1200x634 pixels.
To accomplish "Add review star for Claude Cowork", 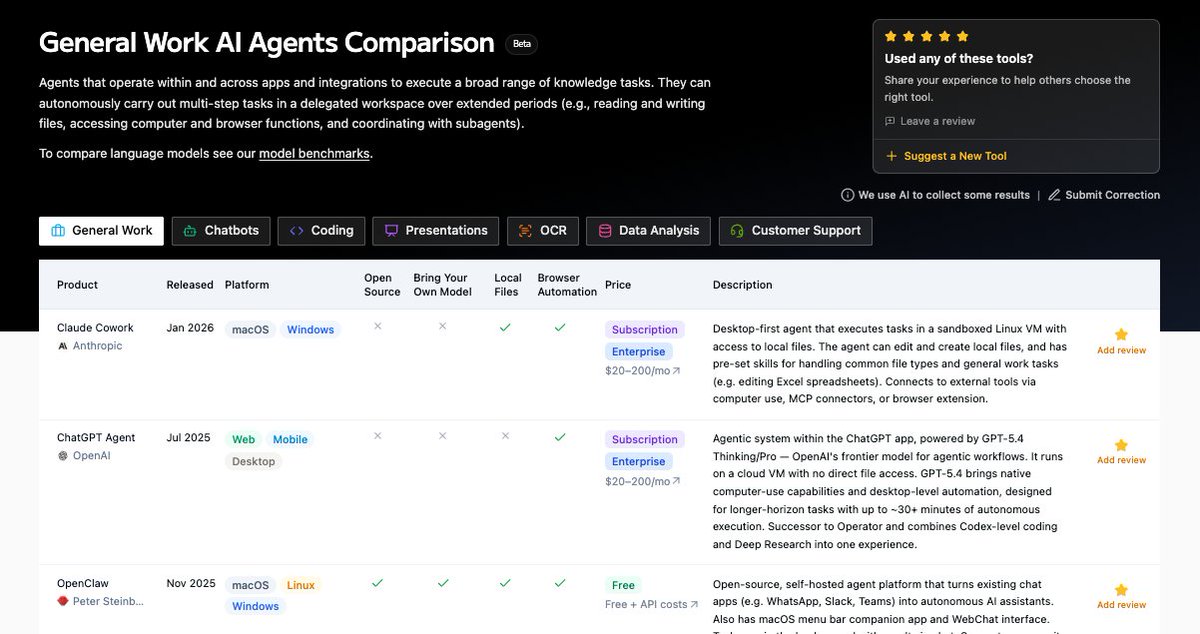I will pyautogui.click(x=1121, y=335).
